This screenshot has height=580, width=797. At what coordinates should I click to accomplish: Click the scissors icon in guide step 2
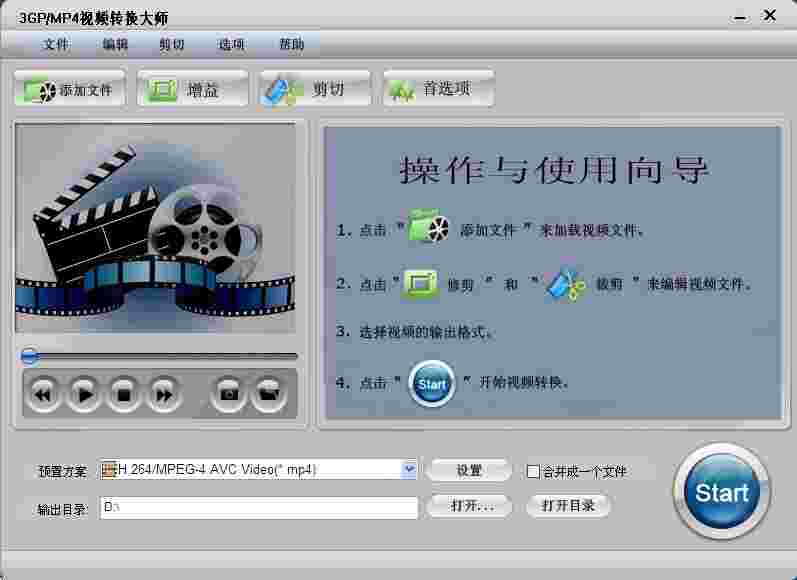565,283
